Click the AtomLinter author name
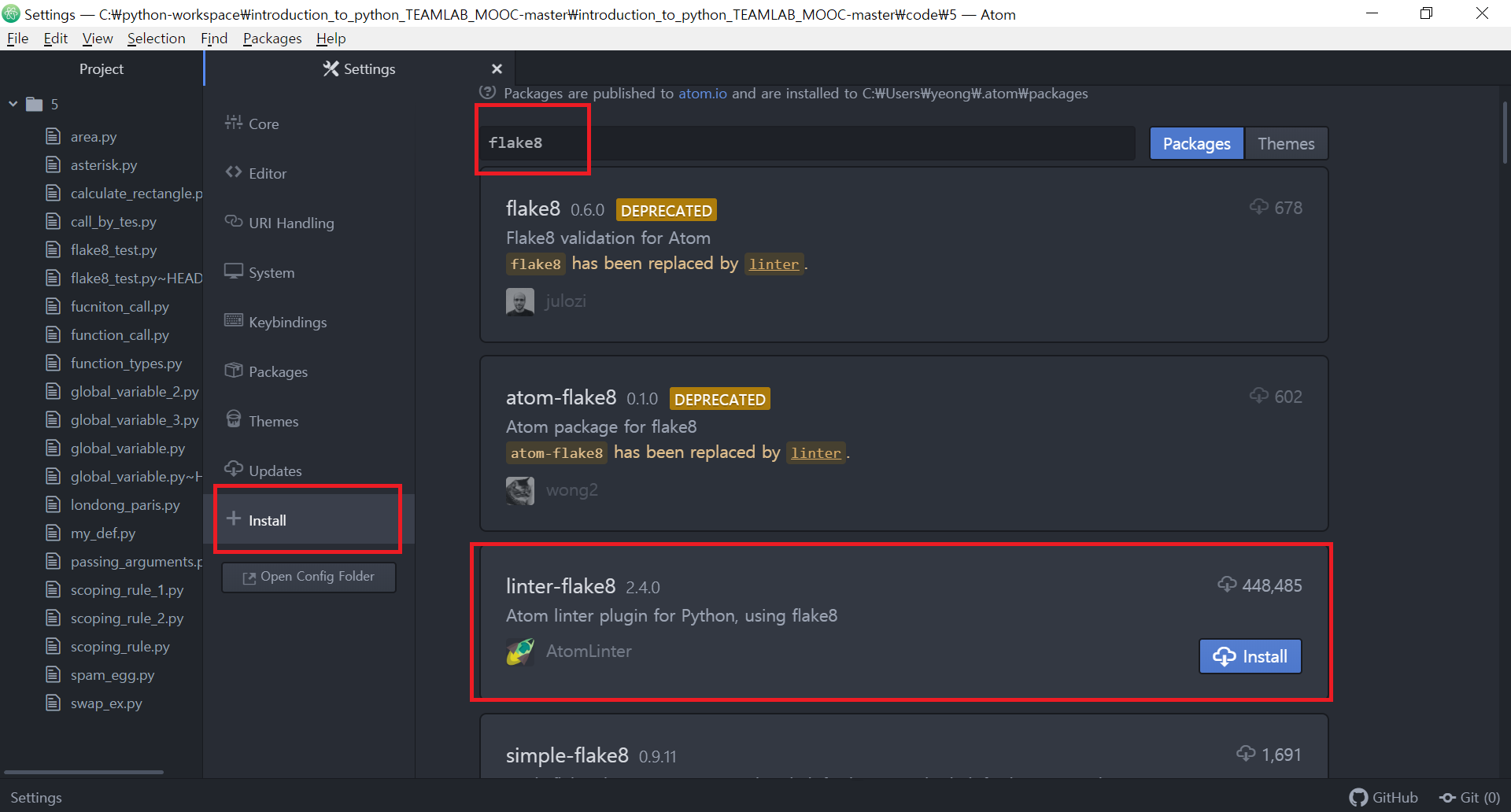 pyautogui.click(x=589, y=651)
